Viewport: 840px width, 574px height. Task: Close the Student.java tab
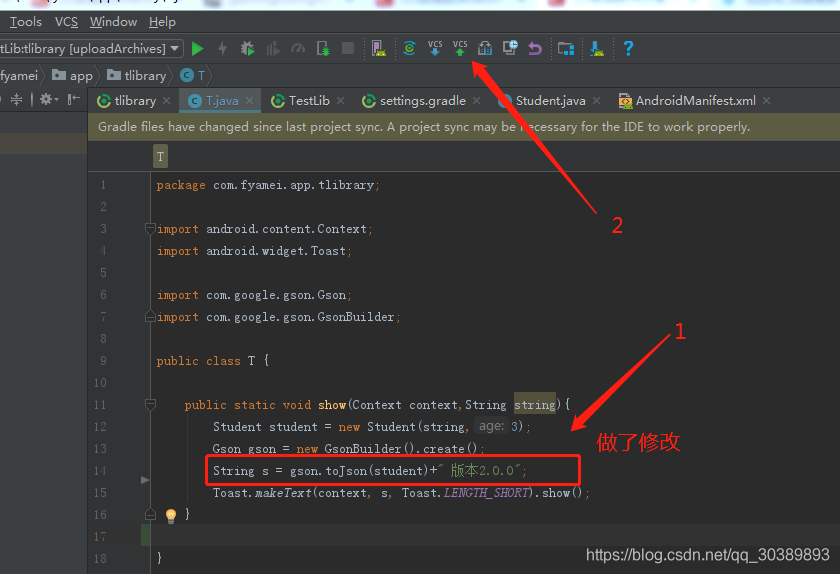[597, 101]
